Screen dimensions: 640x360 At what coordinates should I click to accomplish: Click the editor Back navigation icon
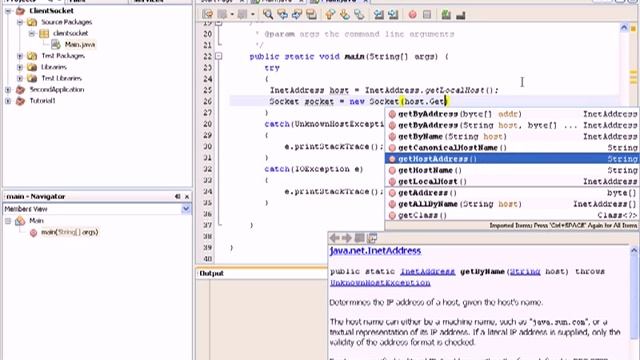[x=222, y=15]
